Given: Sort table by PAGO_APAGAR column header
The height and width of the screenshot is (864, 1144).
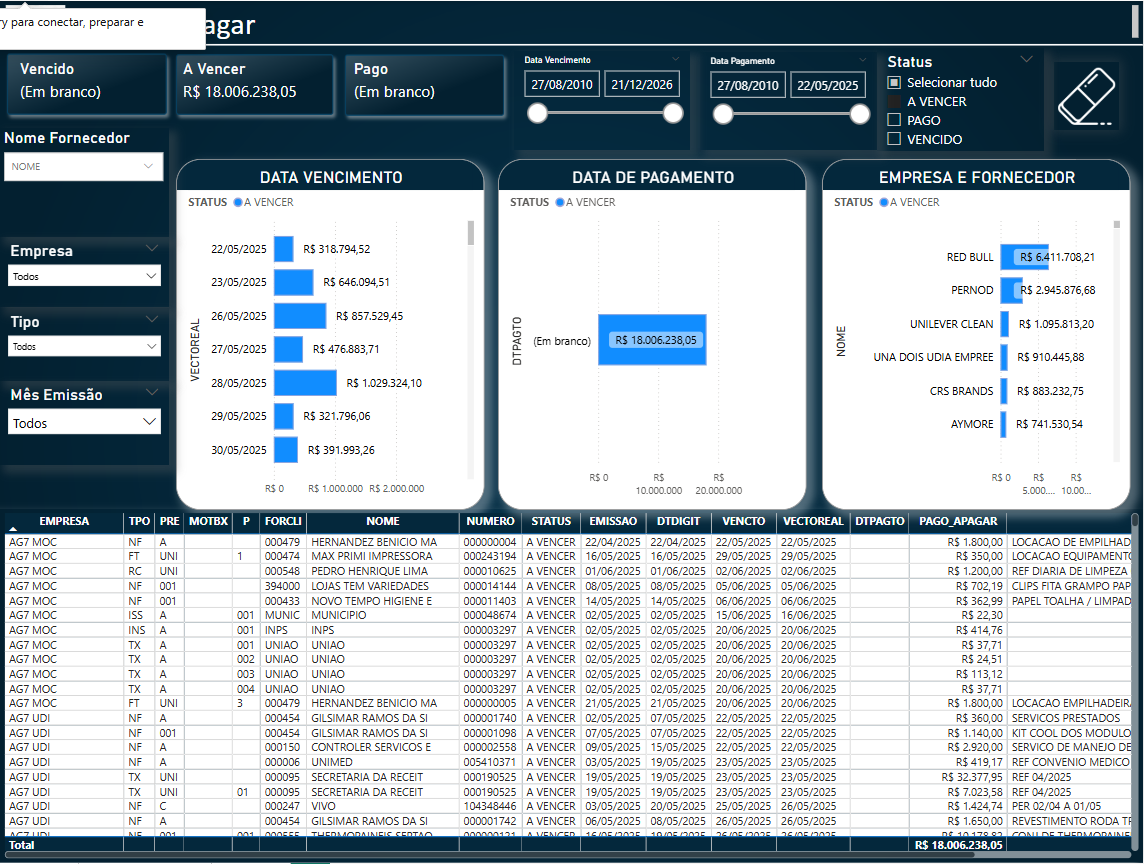Looking at the screenshot, I should click(x=958, y=522).
